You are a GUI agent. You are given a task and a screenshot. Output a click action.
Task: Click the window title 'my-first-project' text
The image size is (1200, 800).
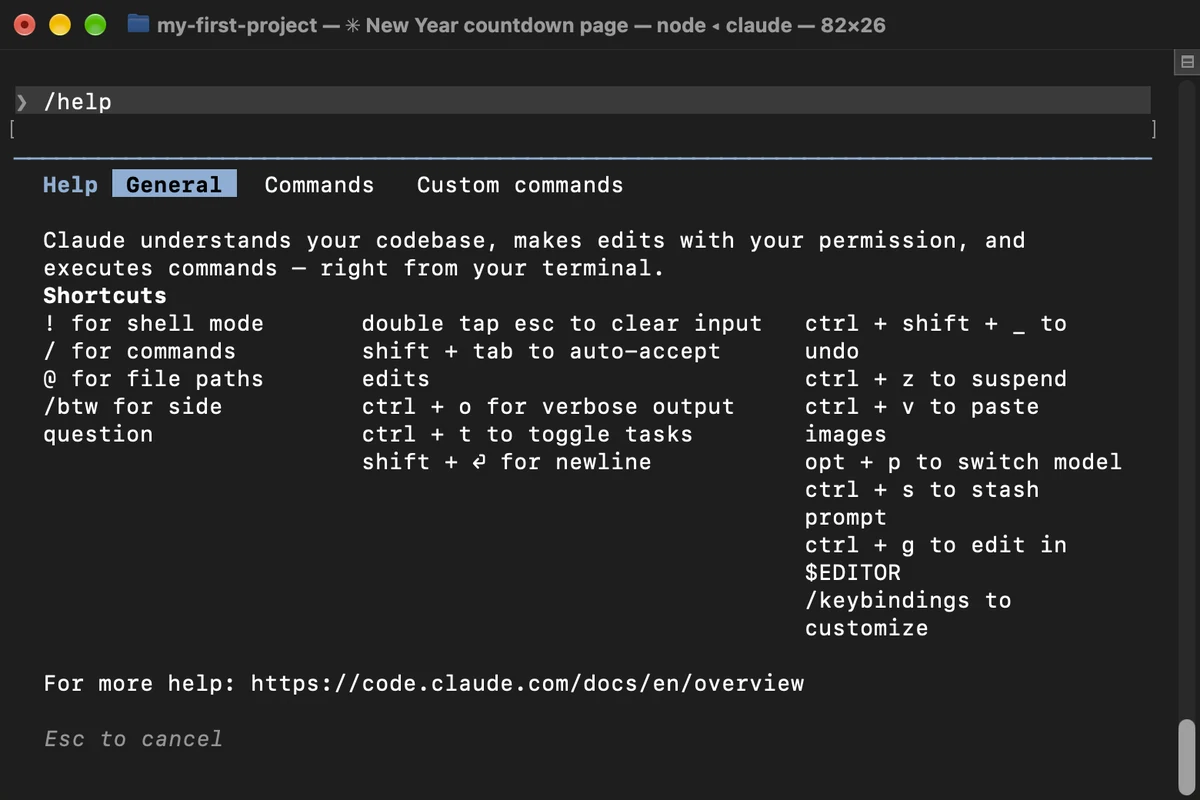pyautogui.click(x=237, y=25)
